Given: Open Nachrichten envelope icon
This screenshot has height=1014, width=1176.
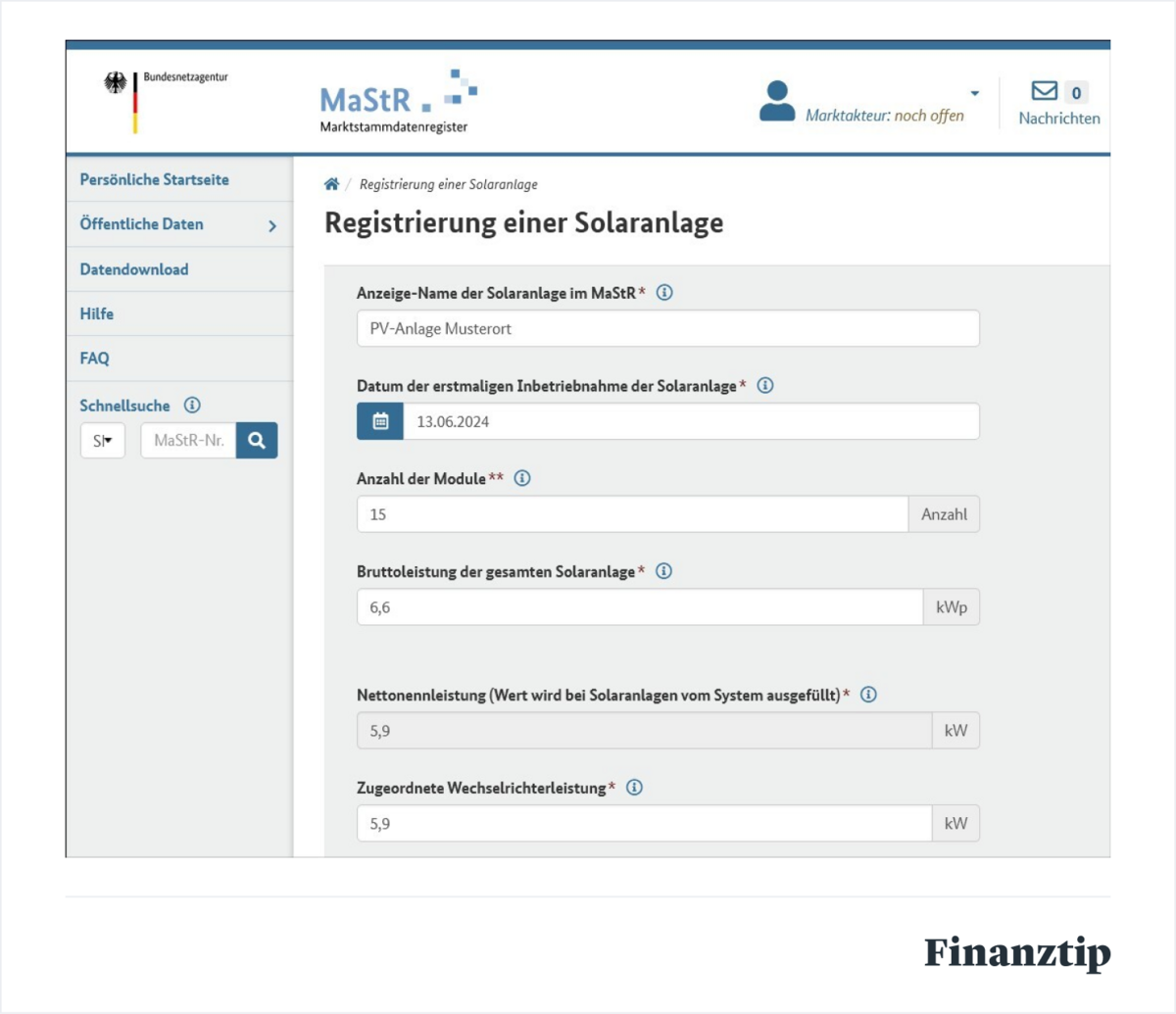Looking at the screenshot, I should 1045,91.
